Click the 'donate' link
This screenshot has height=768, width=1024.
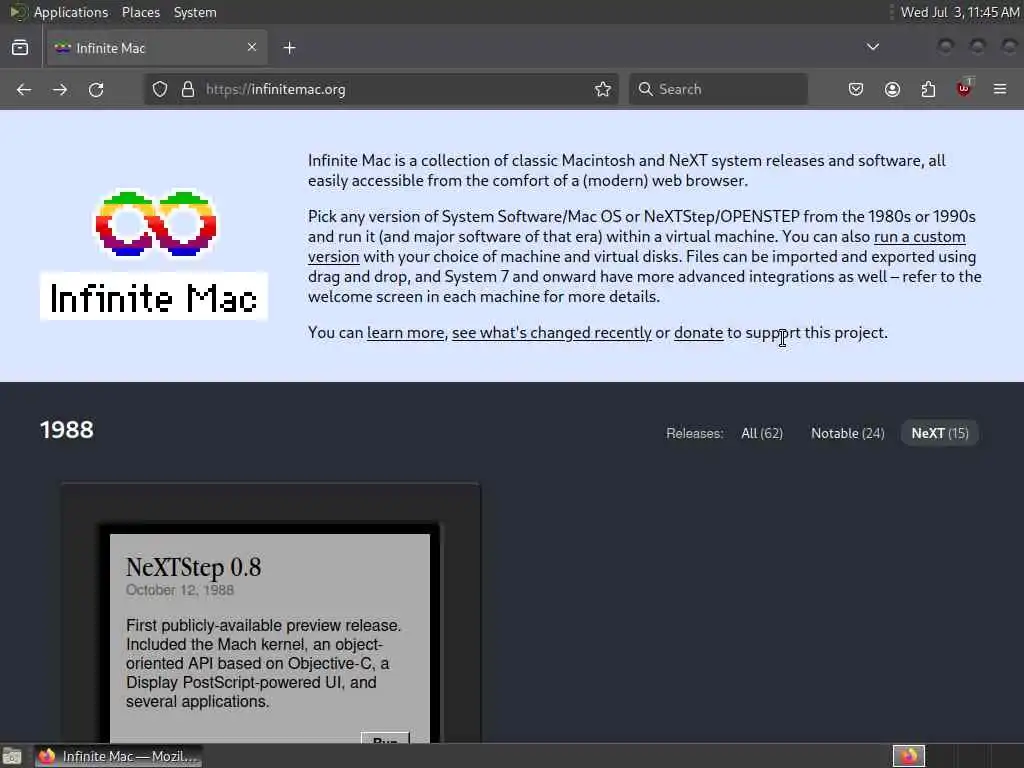[698, 332]
